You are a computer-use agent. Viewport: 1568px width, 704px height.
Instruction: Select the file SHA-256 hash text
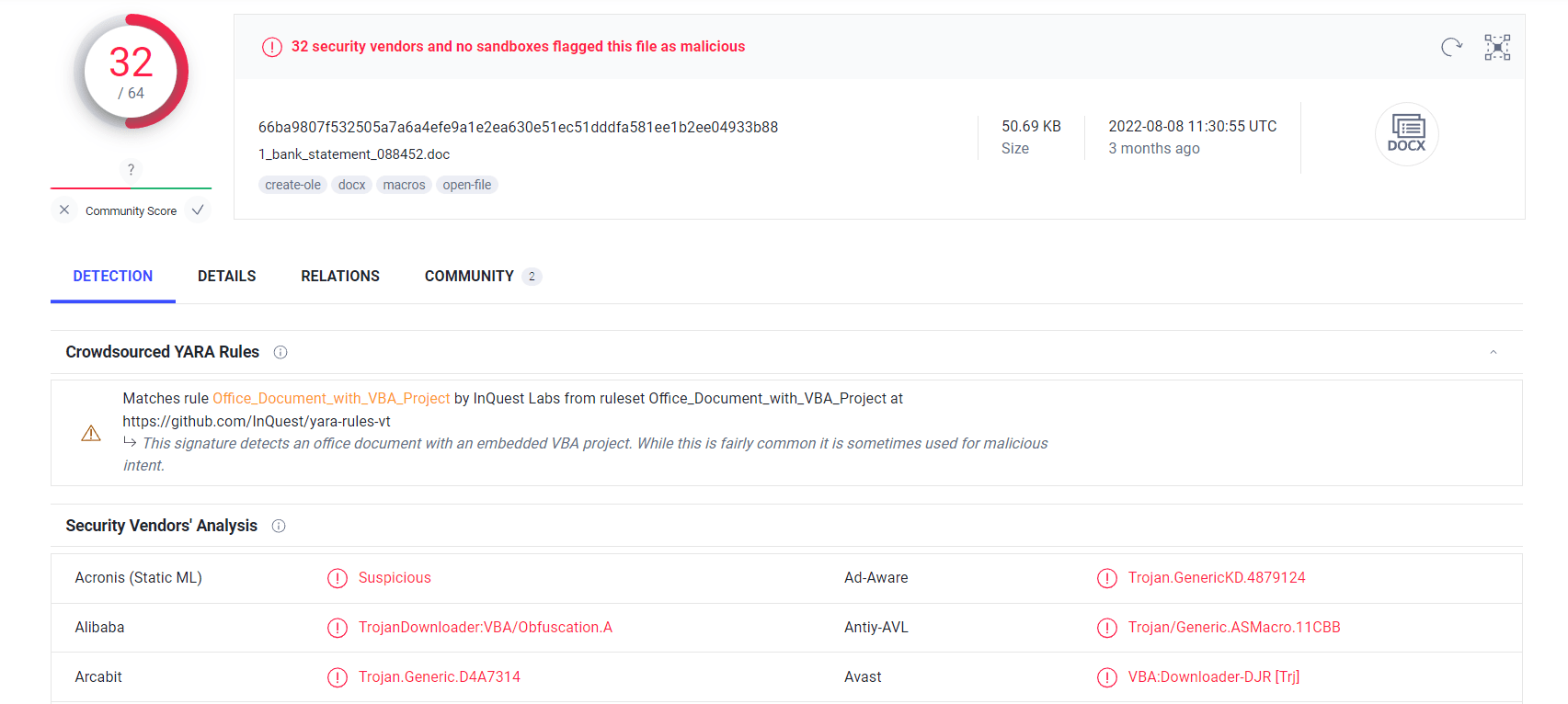[x=518, y=127]
